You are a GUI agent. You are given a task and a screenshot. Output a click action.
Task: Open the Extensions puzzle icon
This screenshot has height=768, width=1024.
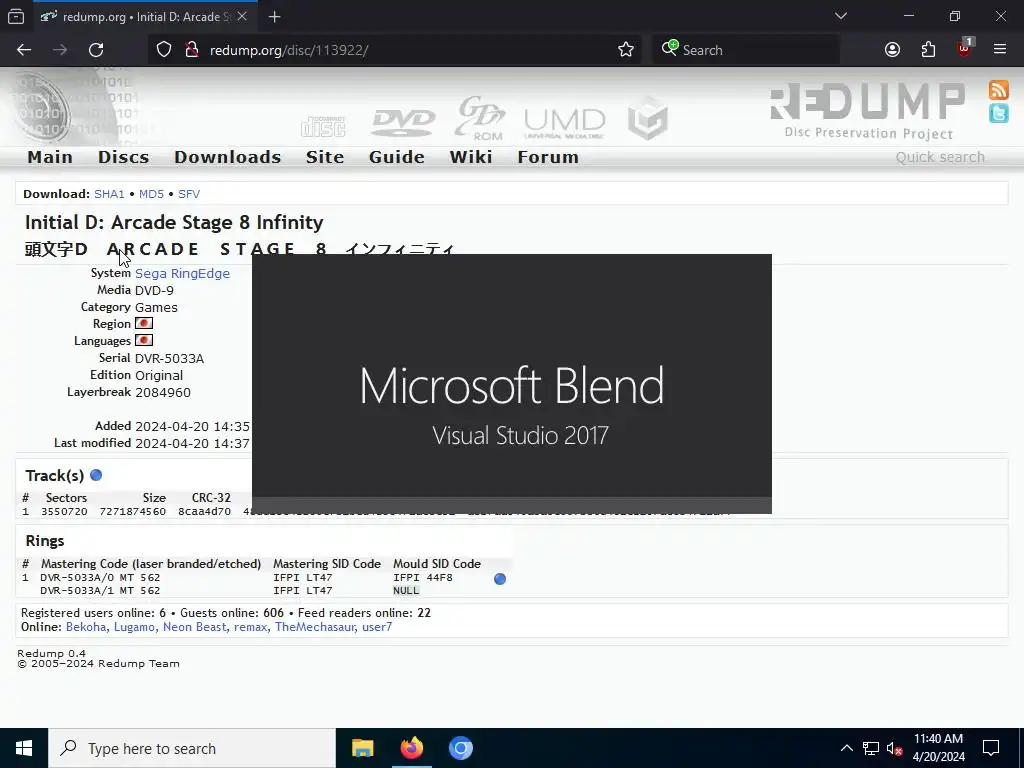(928, 50)
